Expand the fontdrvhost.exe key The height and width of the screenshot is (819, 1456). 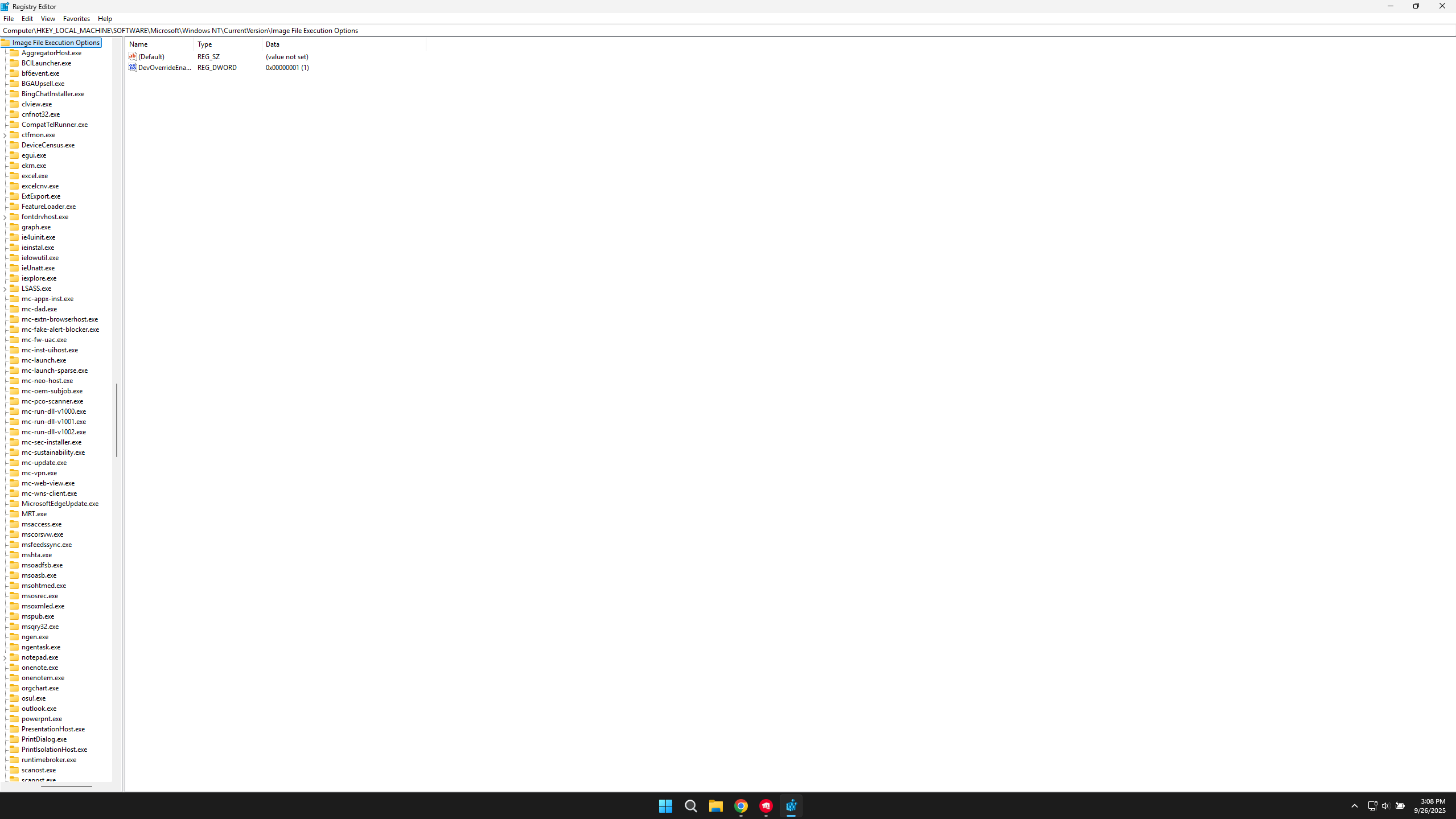[x=5, y=217]
